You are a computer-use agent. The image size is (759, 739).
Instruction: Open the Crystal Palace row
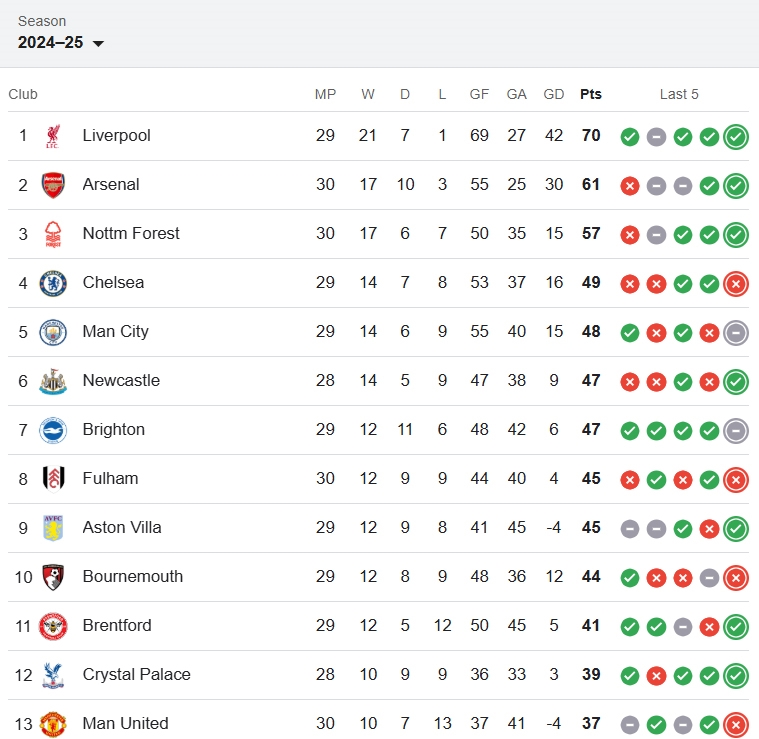click(x=379, y=675)
